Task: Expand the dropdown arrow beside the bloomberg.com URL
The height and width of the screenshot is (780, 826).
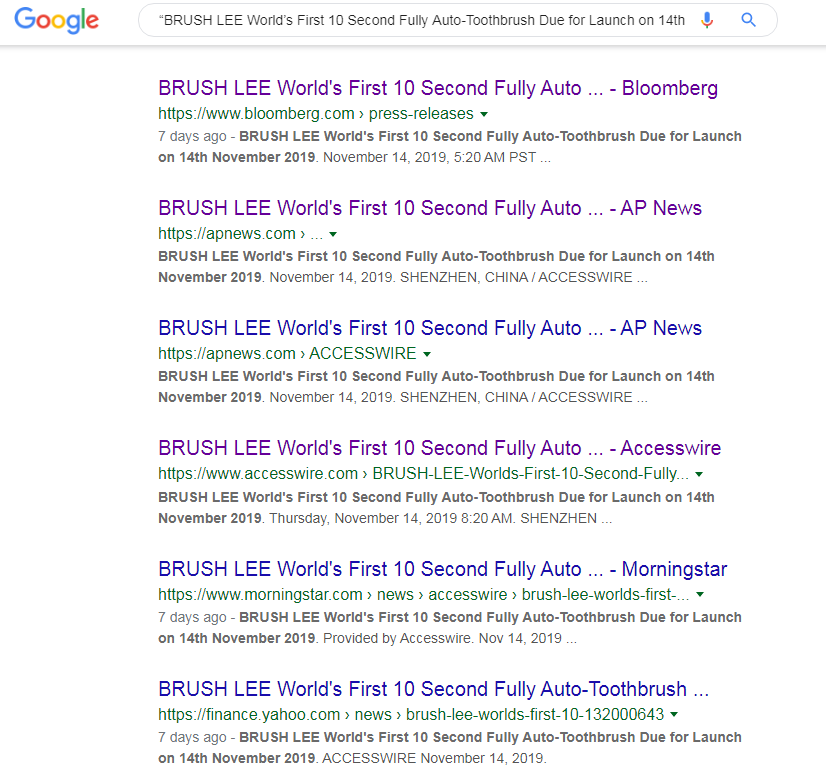Action: [x=484, y=114]
